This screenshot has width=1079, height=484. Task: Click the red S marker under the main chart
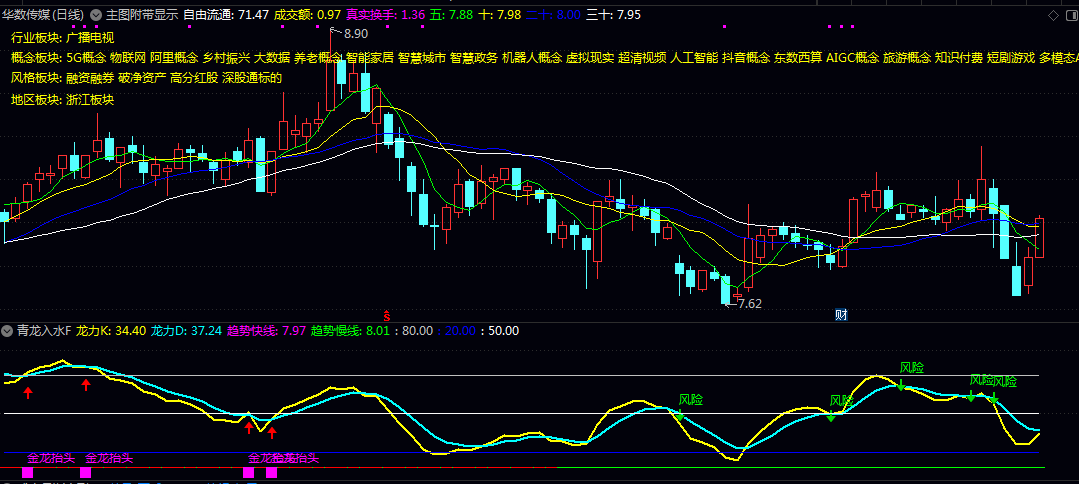click(387, 316)
